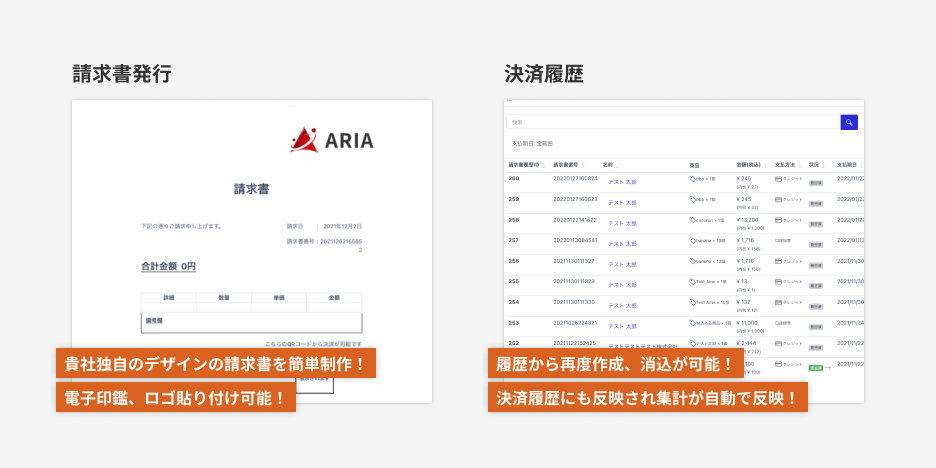Click invoice number 20220113084541
The height and width of the screenshot is (468, 936).
(575, 241)
